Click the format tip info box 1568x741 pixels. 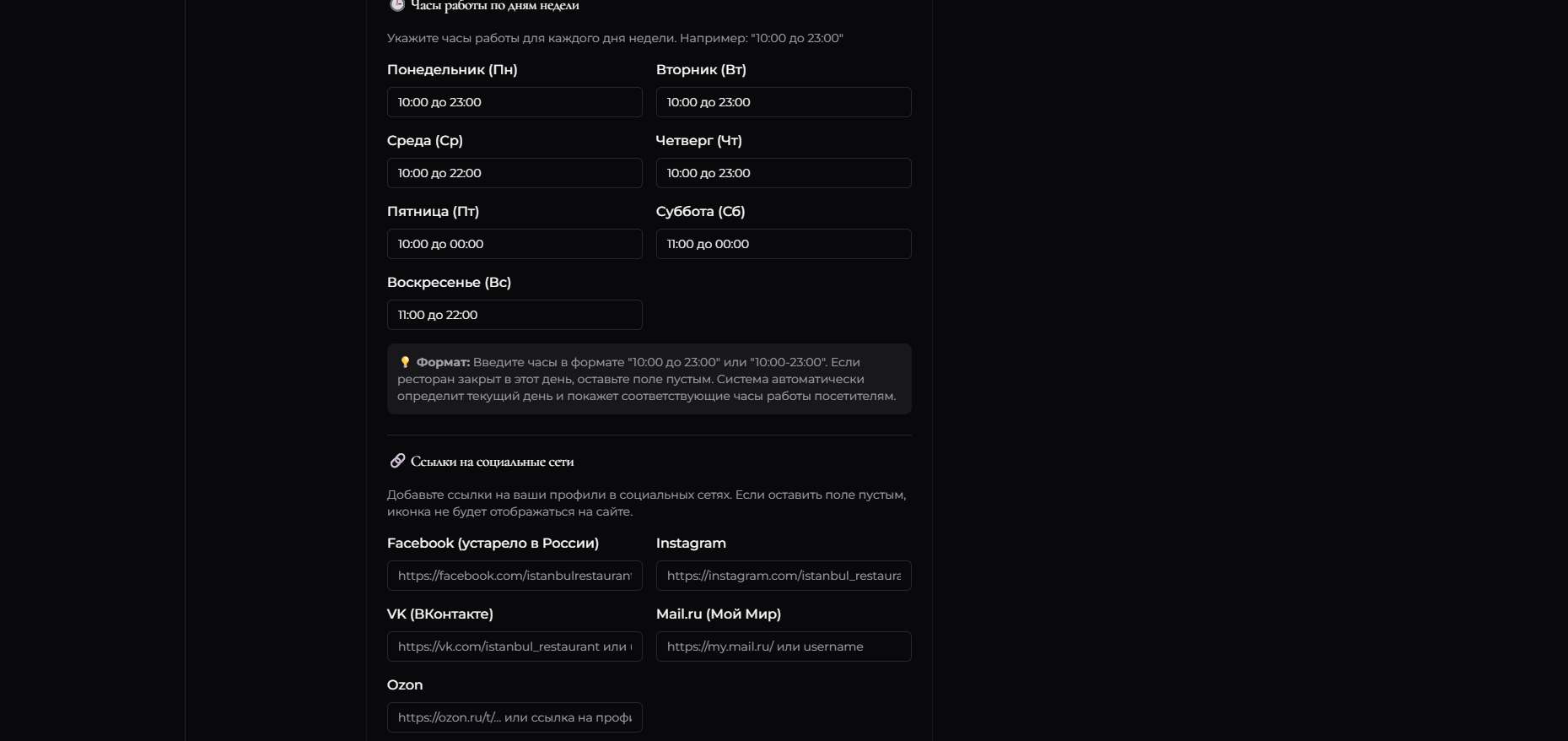[x=649, y=378]
